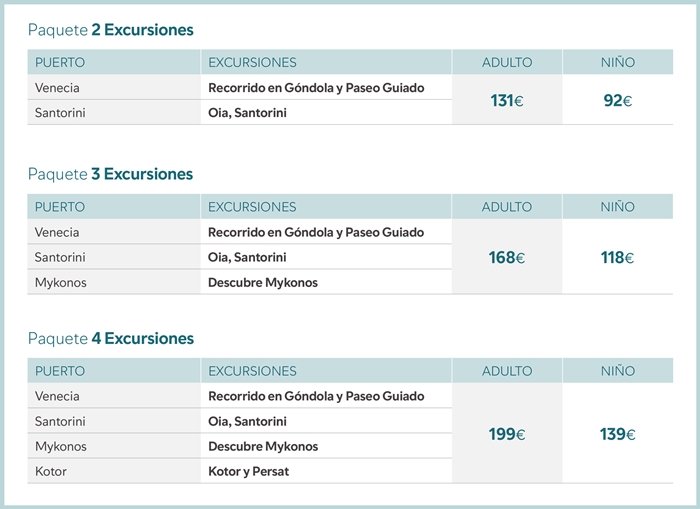
Task: Click the ADULTO header in Paquete 4 table
Action: click(507, 371)
